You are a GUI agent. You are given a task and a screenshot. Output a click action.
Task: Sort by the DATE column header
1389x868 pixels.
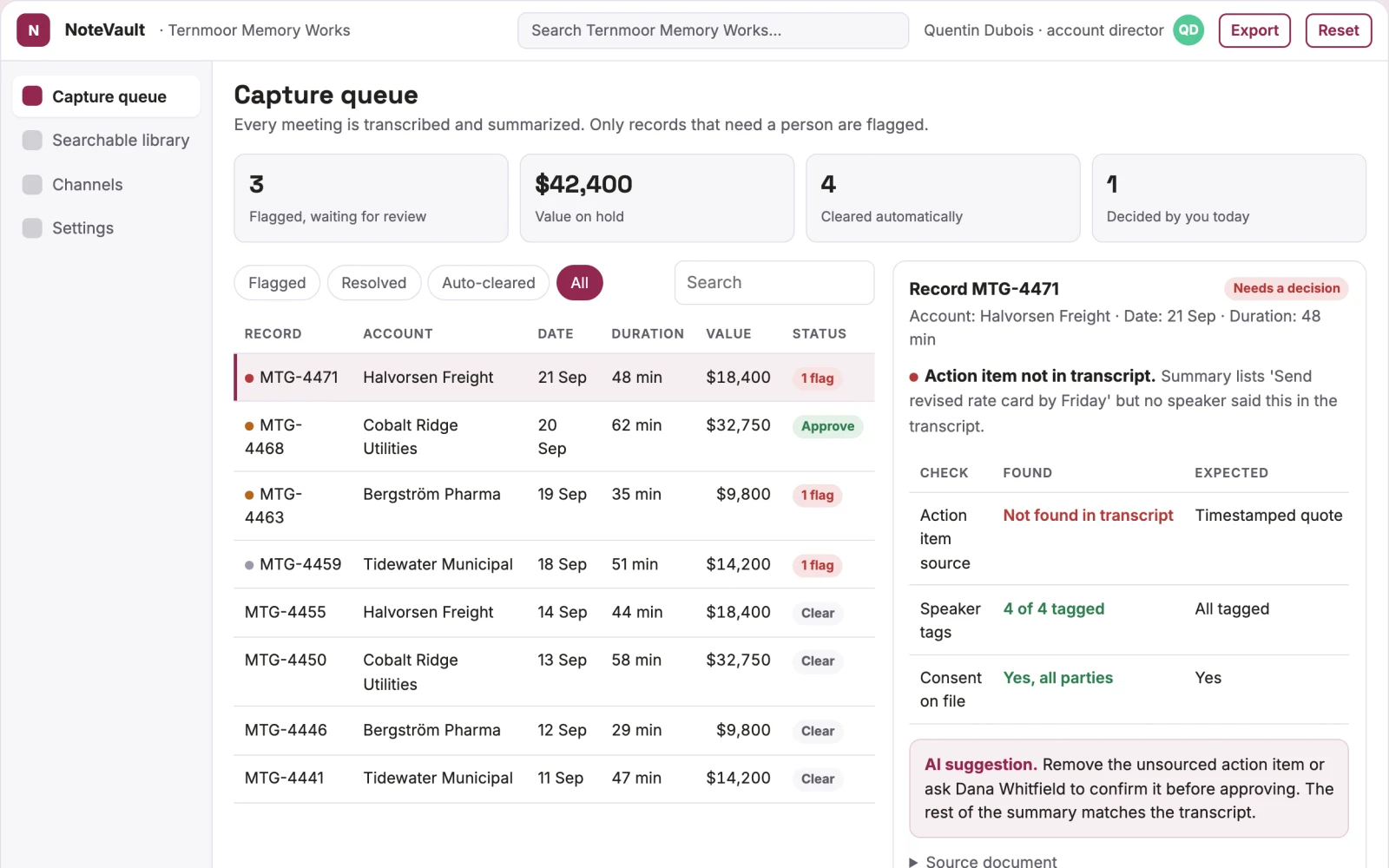[x=556, y=333]
